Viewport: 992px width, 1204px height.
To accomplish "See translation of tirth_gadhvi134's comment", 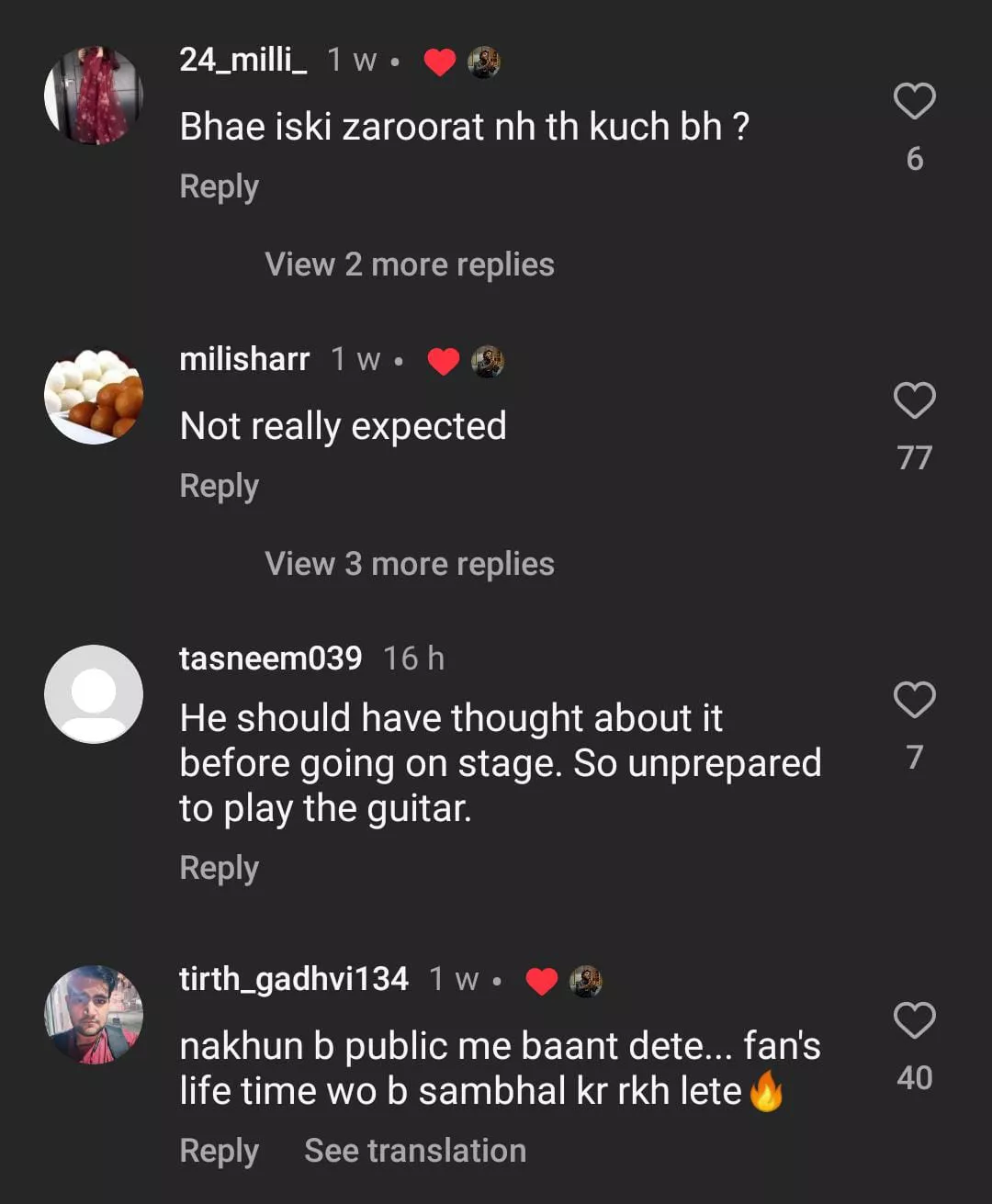I will coord(415,1151).
